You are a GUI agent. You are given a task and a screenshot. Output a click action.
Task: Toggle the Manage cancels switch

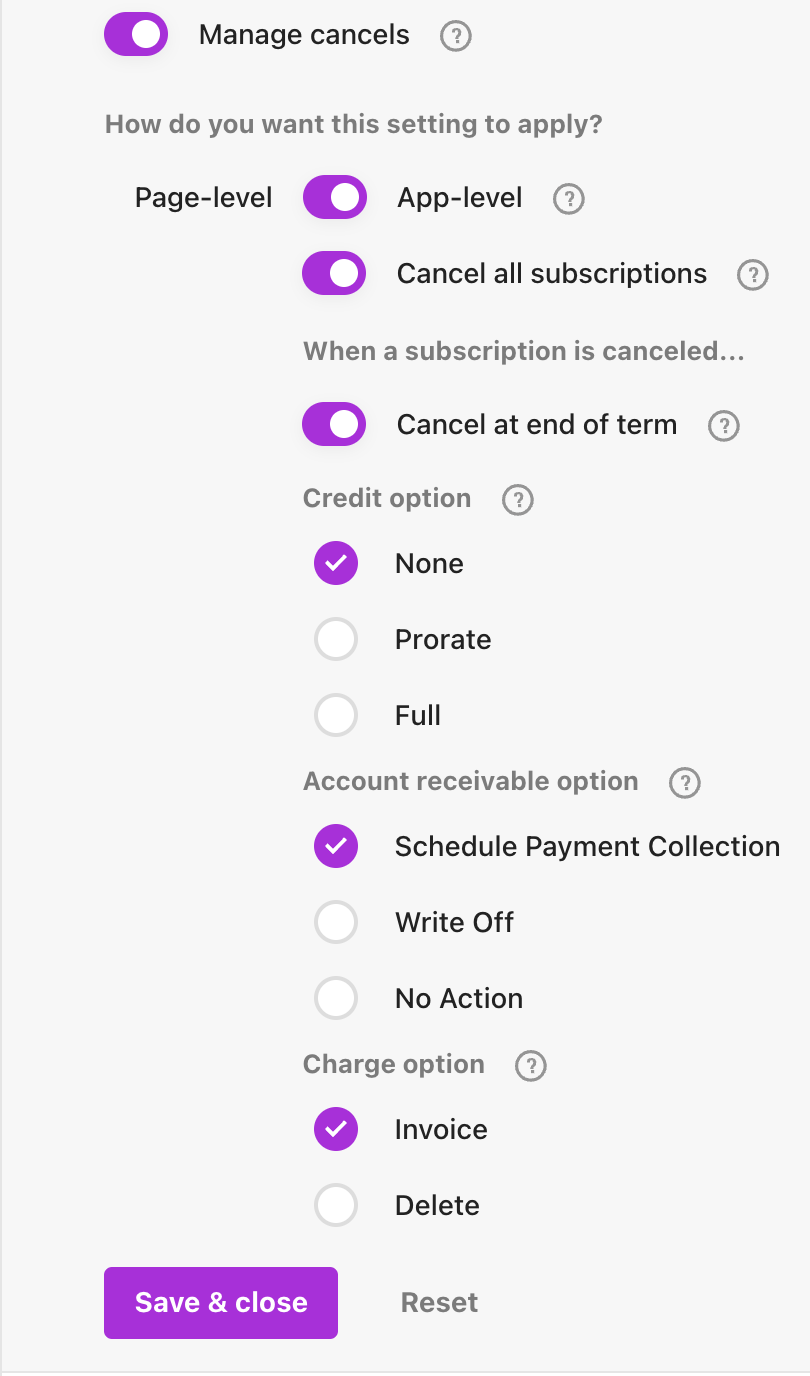pyautogui.click(x=136, y=35)
